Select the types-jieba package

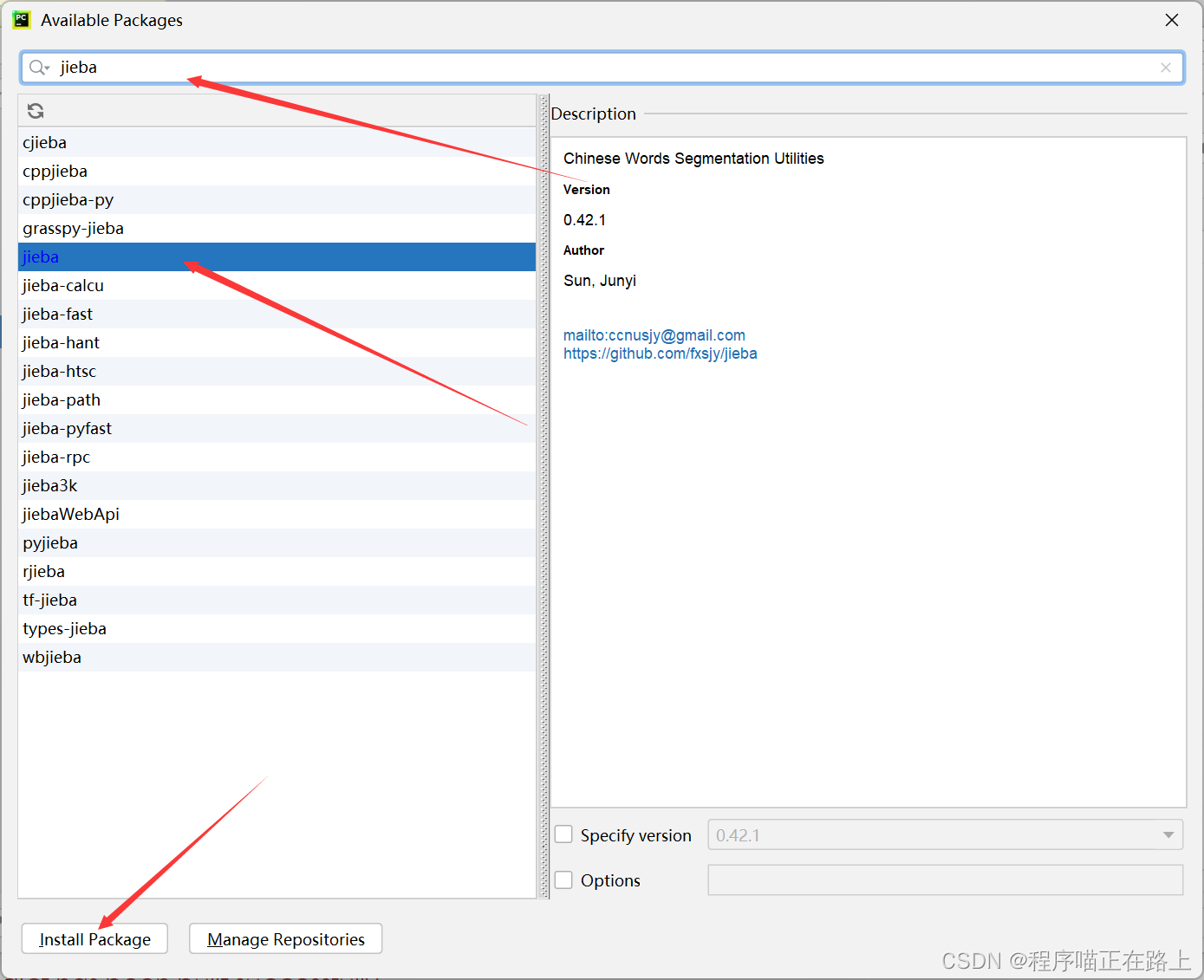coord(277,628)
